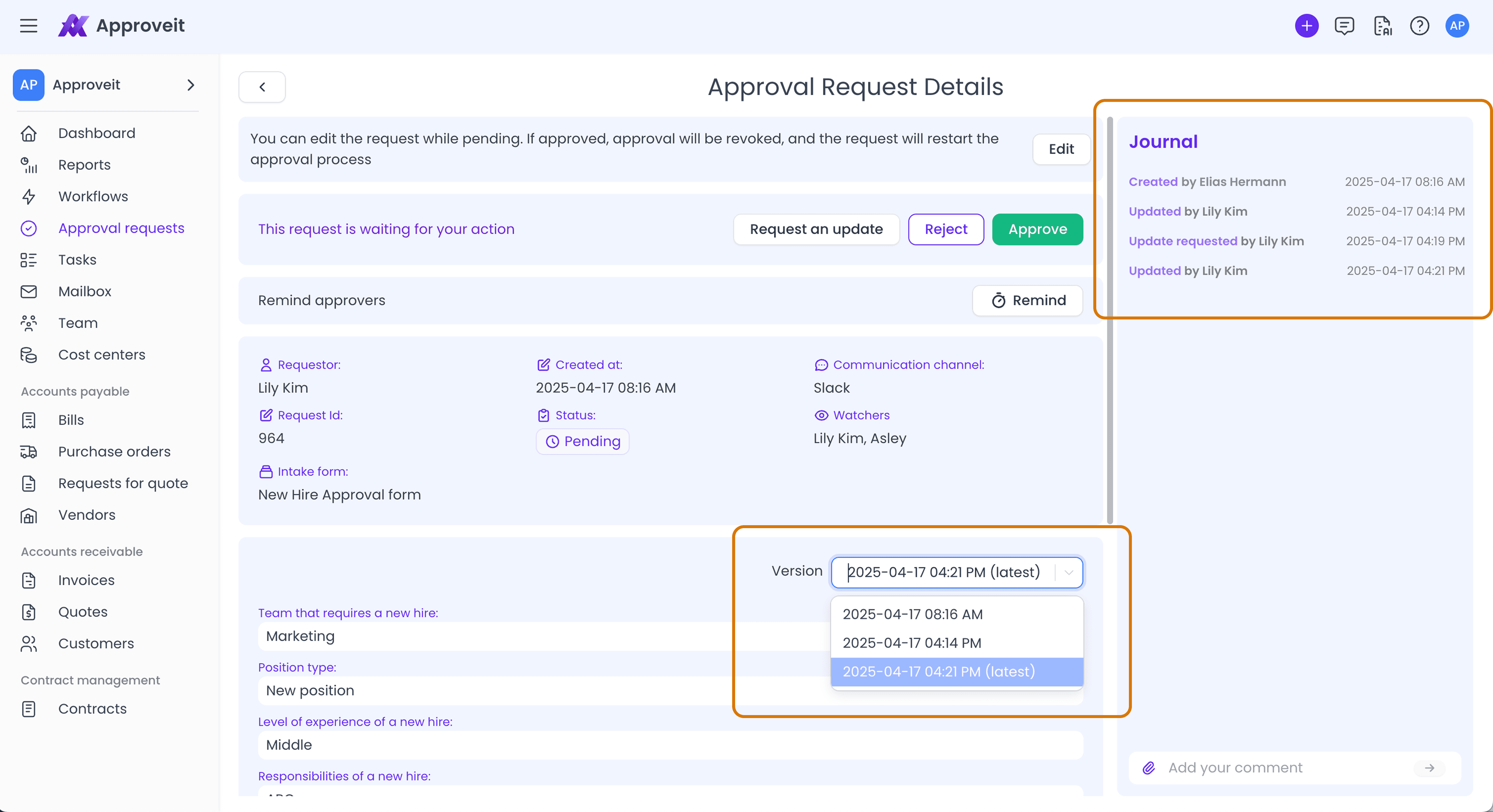
Task: Click the Edit button
Action: click(1061, 149)
